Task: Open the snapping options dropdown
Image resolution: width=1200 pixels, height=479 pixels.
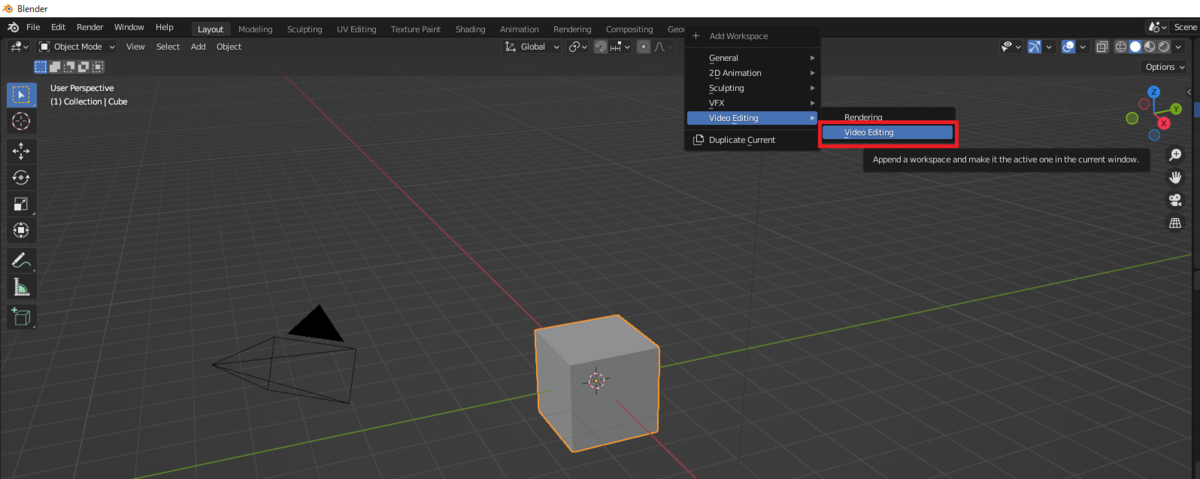Action: point(619,46)
